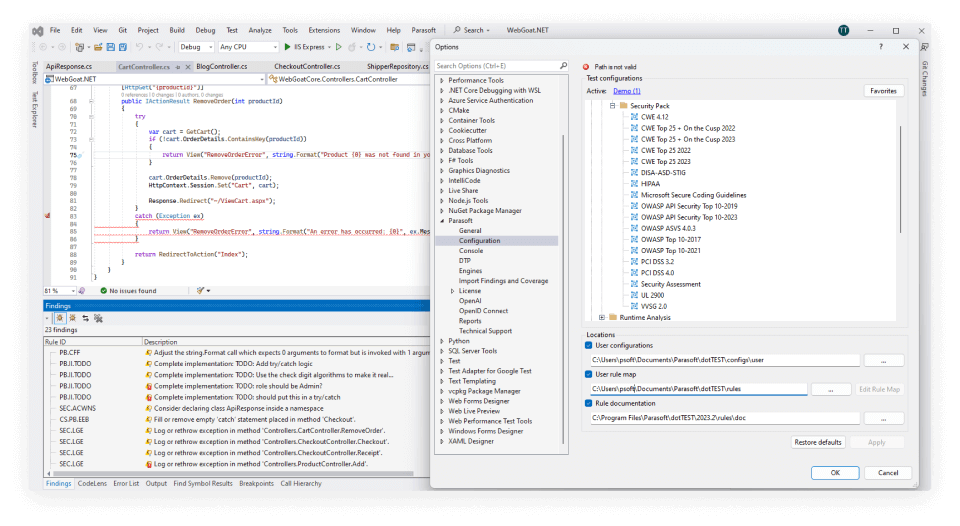Open the Analyze menu
Image resolution: width=960 pixels, height=526 pixels.
[x=260, y=30]
